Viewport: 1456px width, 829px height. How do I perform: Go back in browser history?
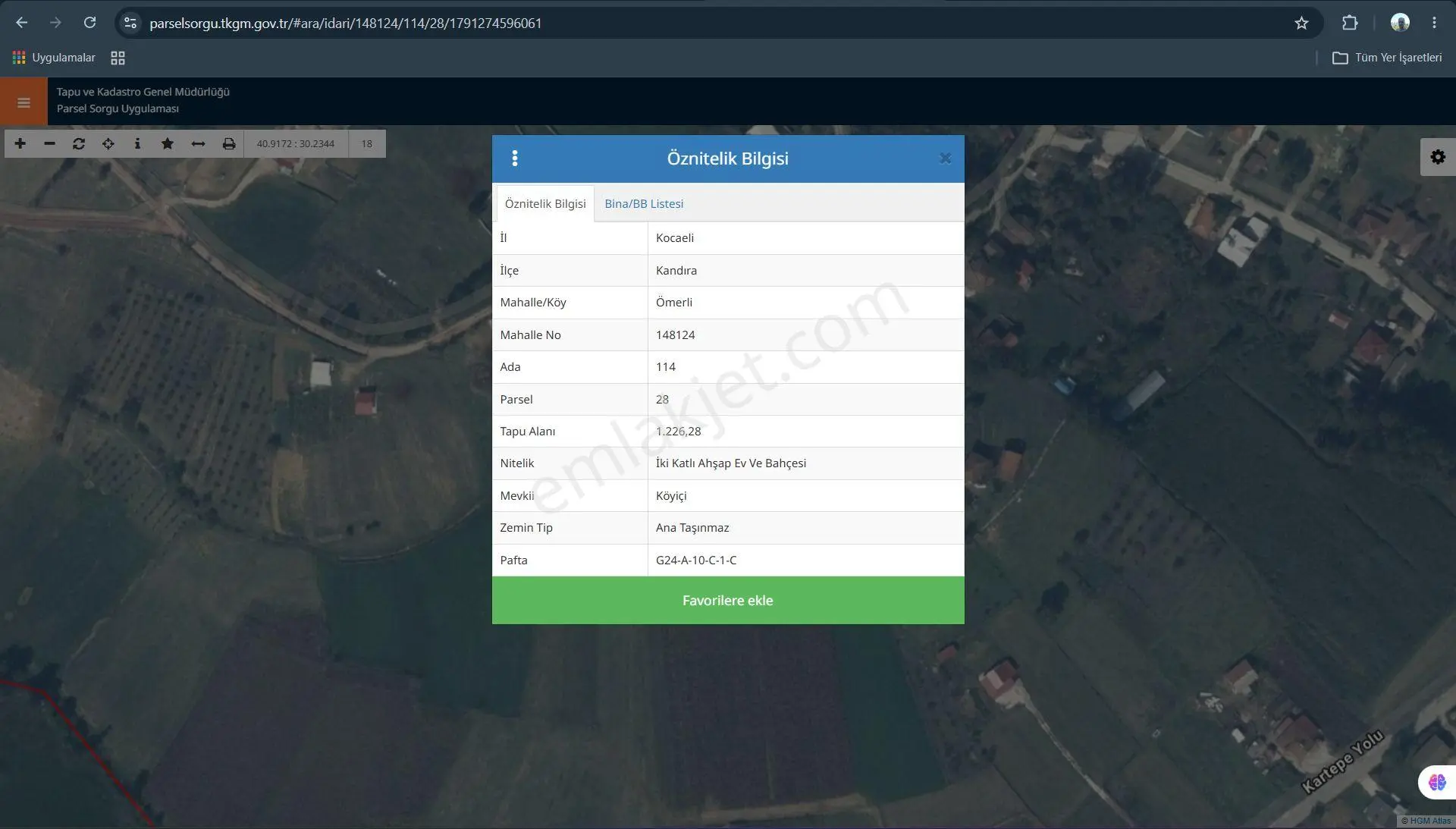pyautogui.click(x=21, y=23)
